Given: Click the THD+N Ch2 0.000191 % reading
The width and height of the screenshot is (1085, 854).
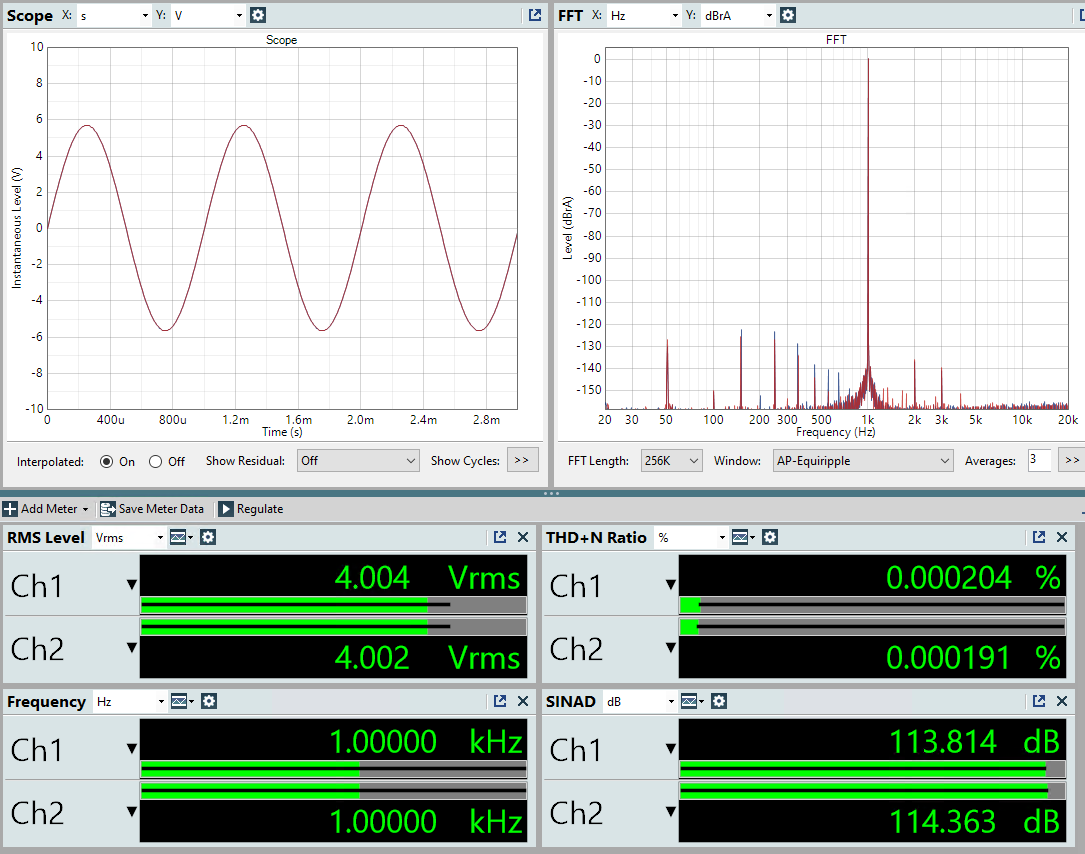Looking at the screenshot, I should pos(974,657).
